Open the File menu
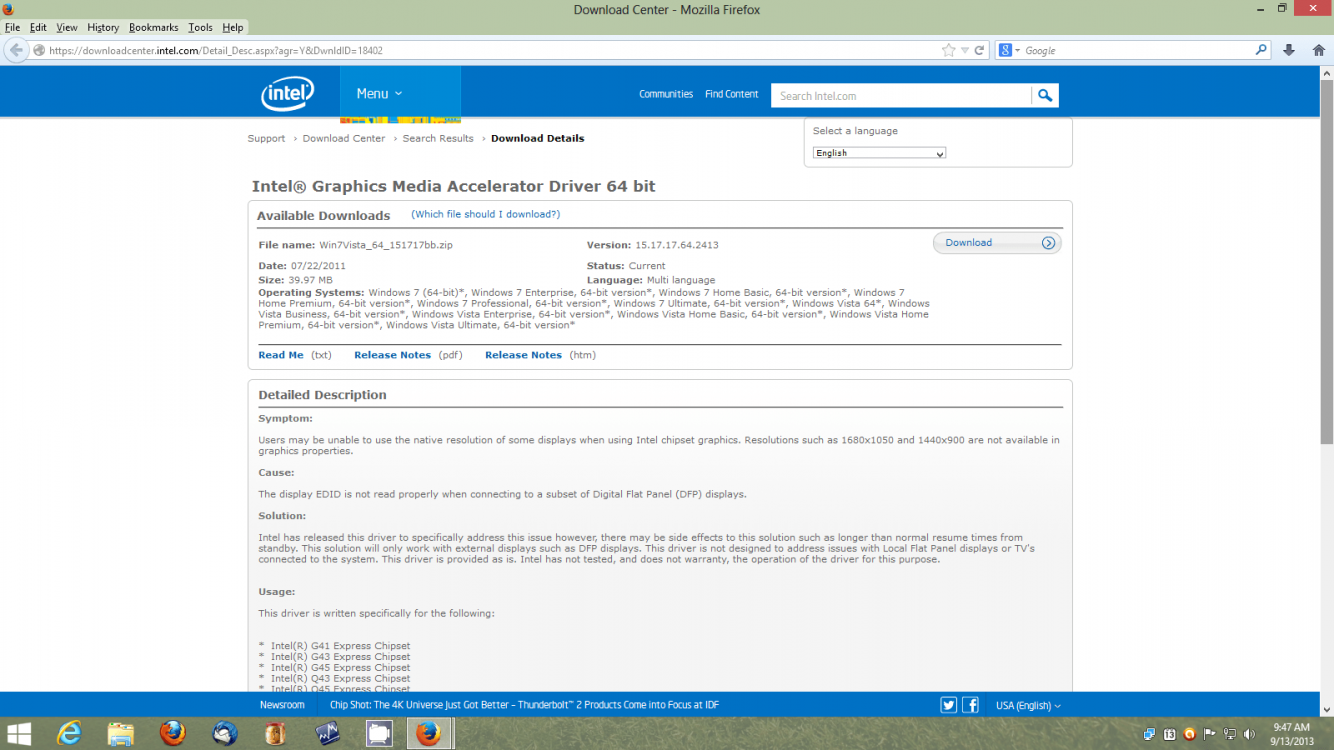The height and width of the screenshot is (750, 1334). [12, 27]
